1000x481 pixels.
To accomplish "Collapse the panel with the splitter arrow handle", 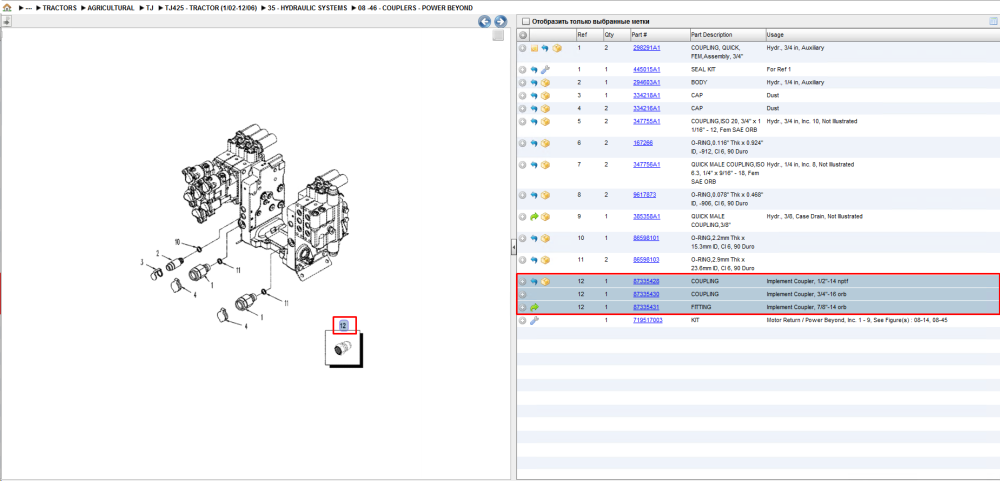I will (x=513, y=249).
